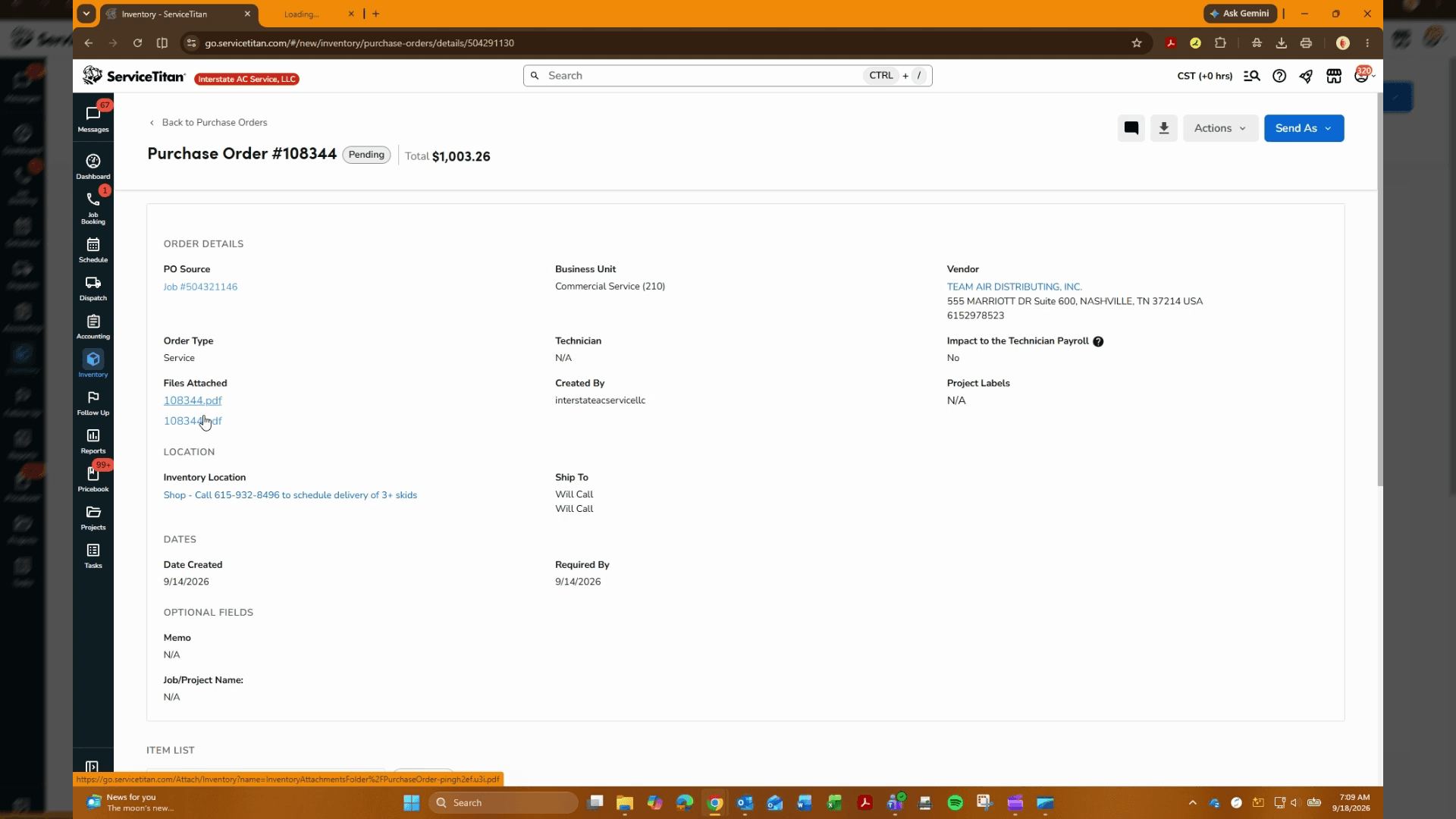Open File Explorer from the taskbar

point(624,802)
